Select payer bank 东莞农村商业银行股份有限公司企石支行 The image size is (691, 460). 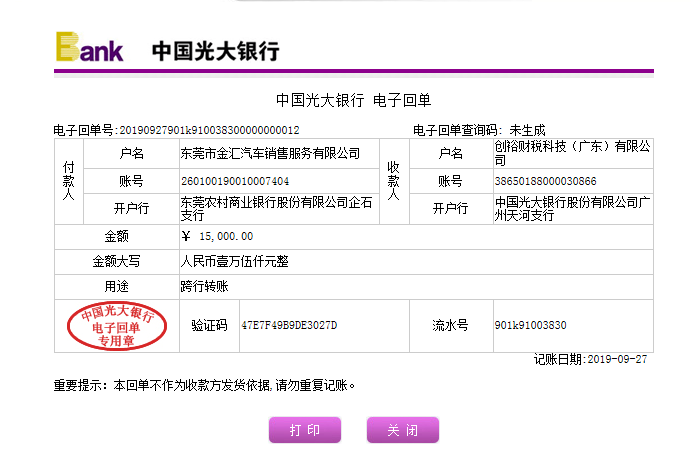point(276,209)
